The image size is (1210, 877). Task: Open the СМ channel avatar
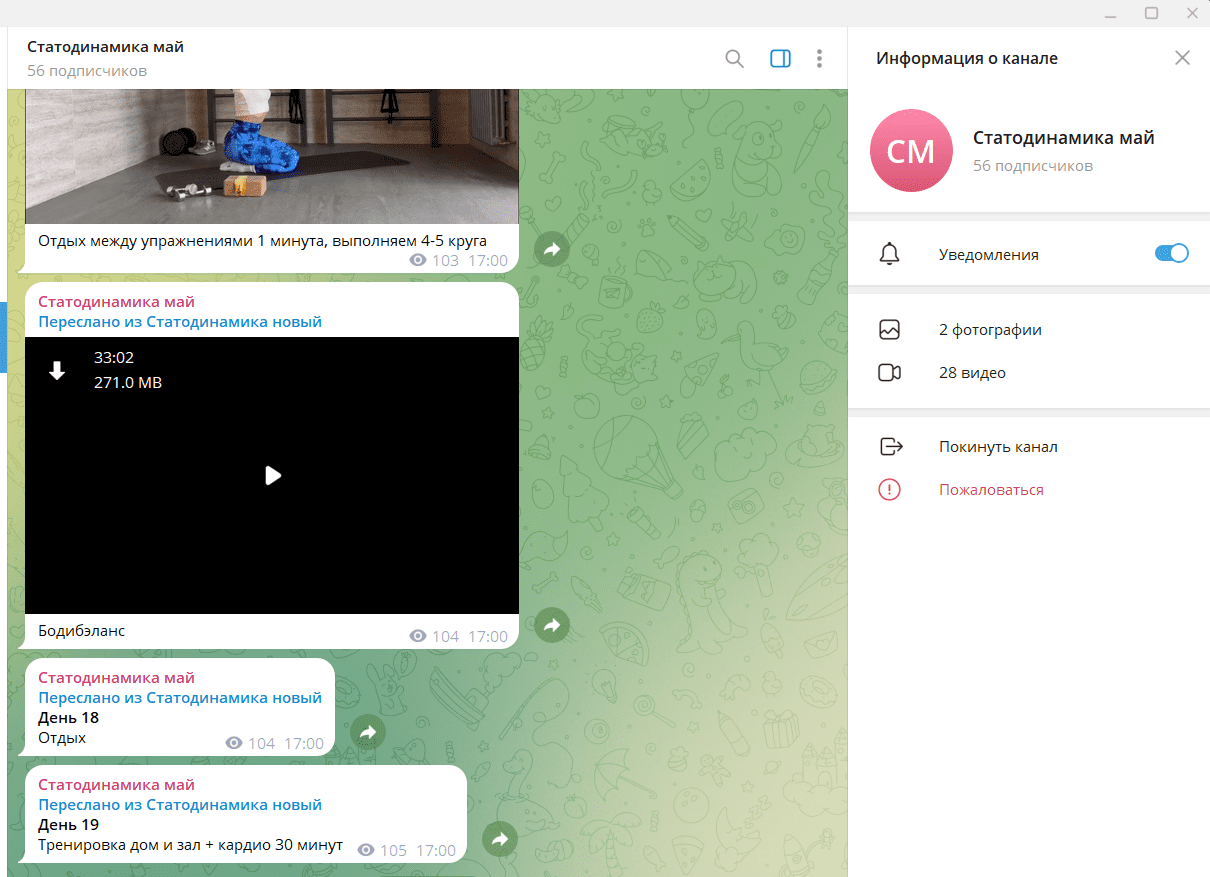(911, 151)
